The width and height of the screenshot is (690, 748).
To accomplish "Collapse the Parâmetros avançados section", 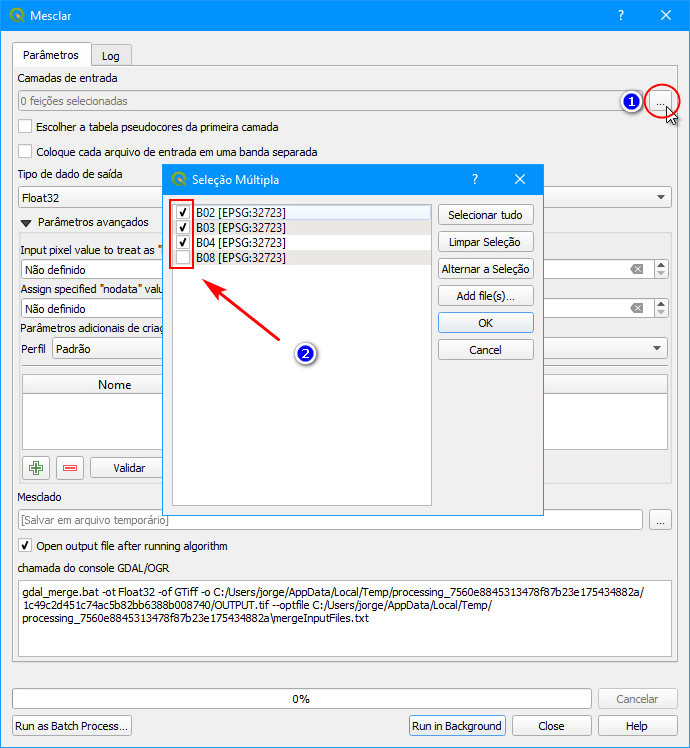I will click(26, 222).
